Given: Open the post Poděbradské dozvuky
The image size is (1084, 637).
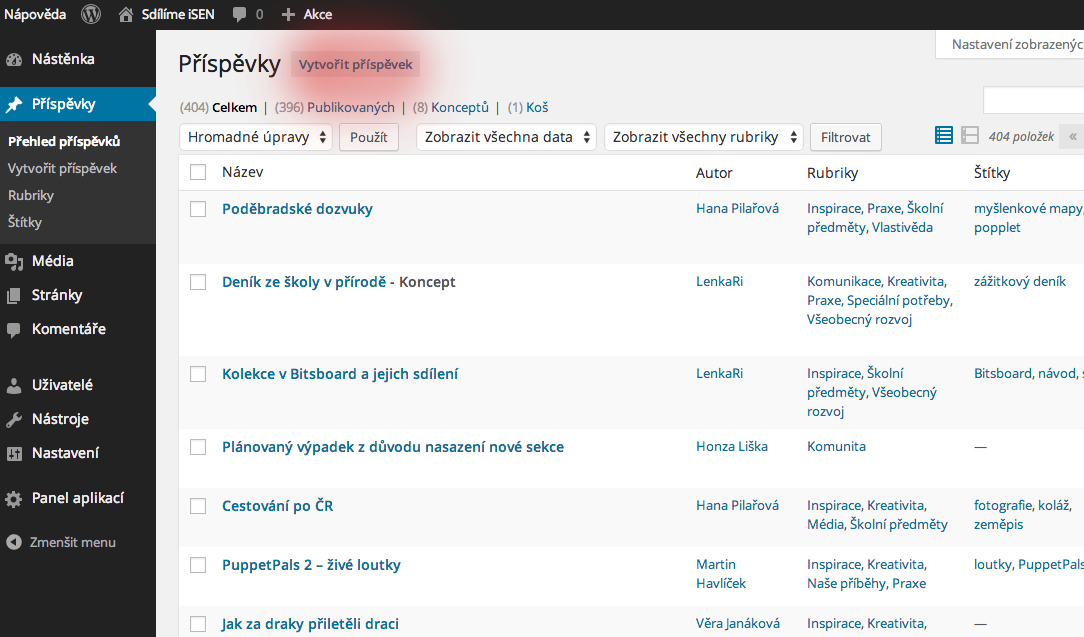Looking at the screenshot, I should 297,209.
